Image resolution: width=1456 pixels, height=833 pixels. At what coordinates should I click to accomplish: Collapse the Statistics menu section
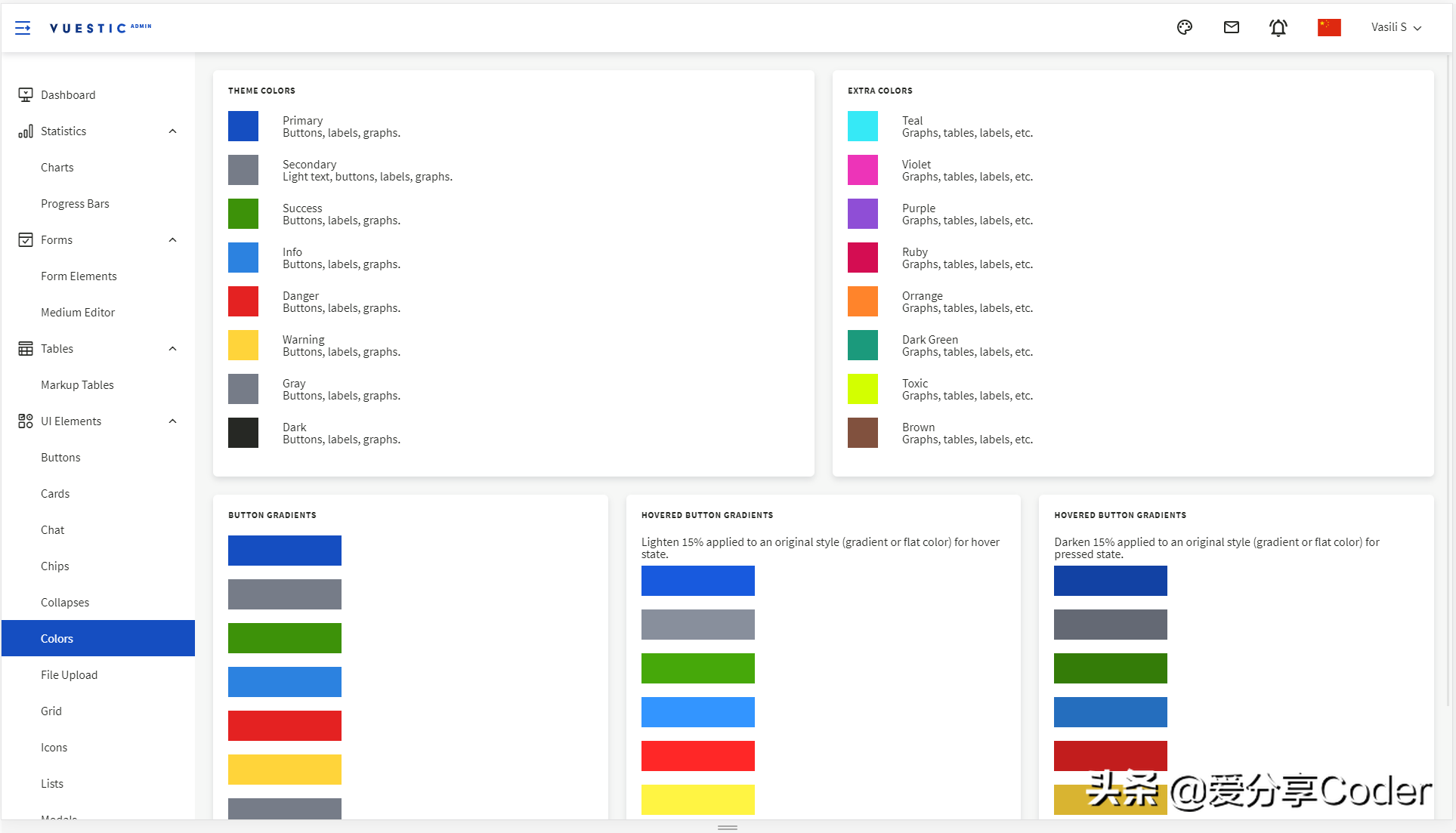[172, 131]
